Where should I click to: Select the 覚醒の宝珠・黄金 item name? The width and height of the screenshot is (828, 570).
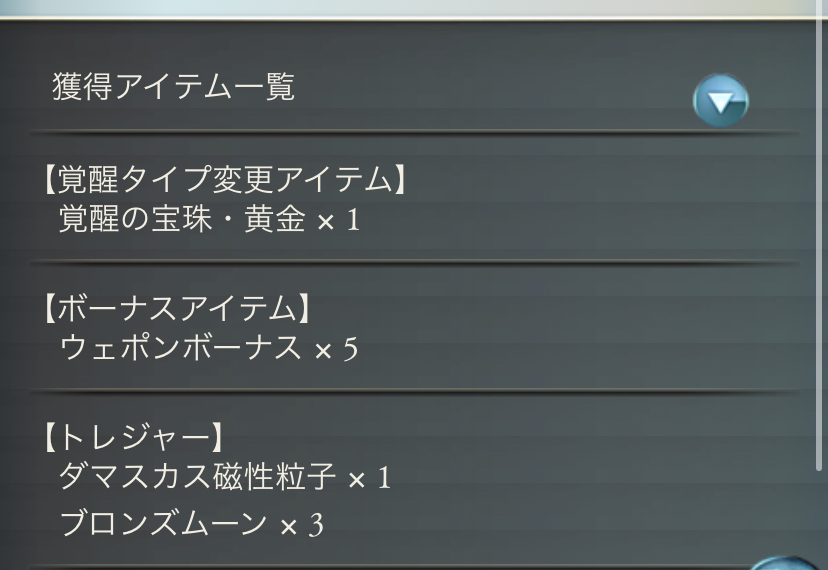pyautogui.click(x=182, y=219)
